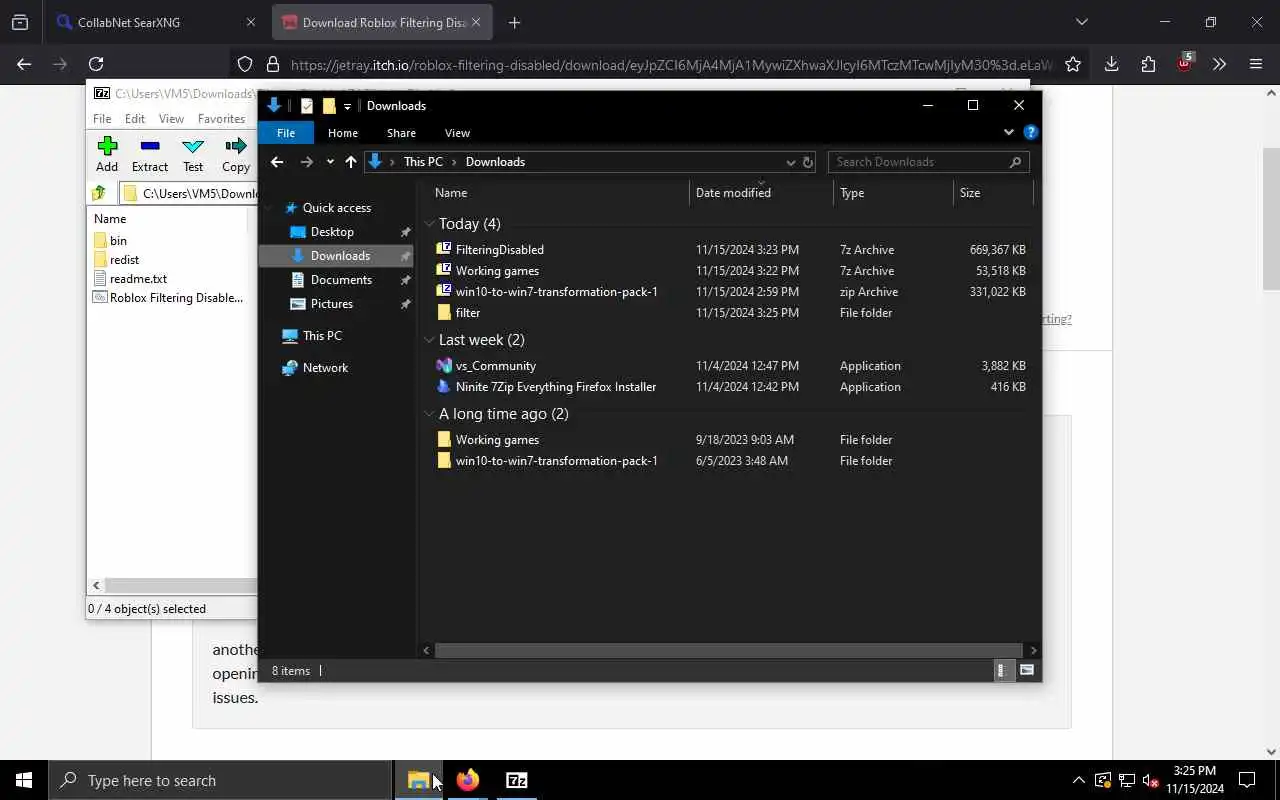Collapse A long time ago group
Viewport: 1280px width, 800px height.
429,414
